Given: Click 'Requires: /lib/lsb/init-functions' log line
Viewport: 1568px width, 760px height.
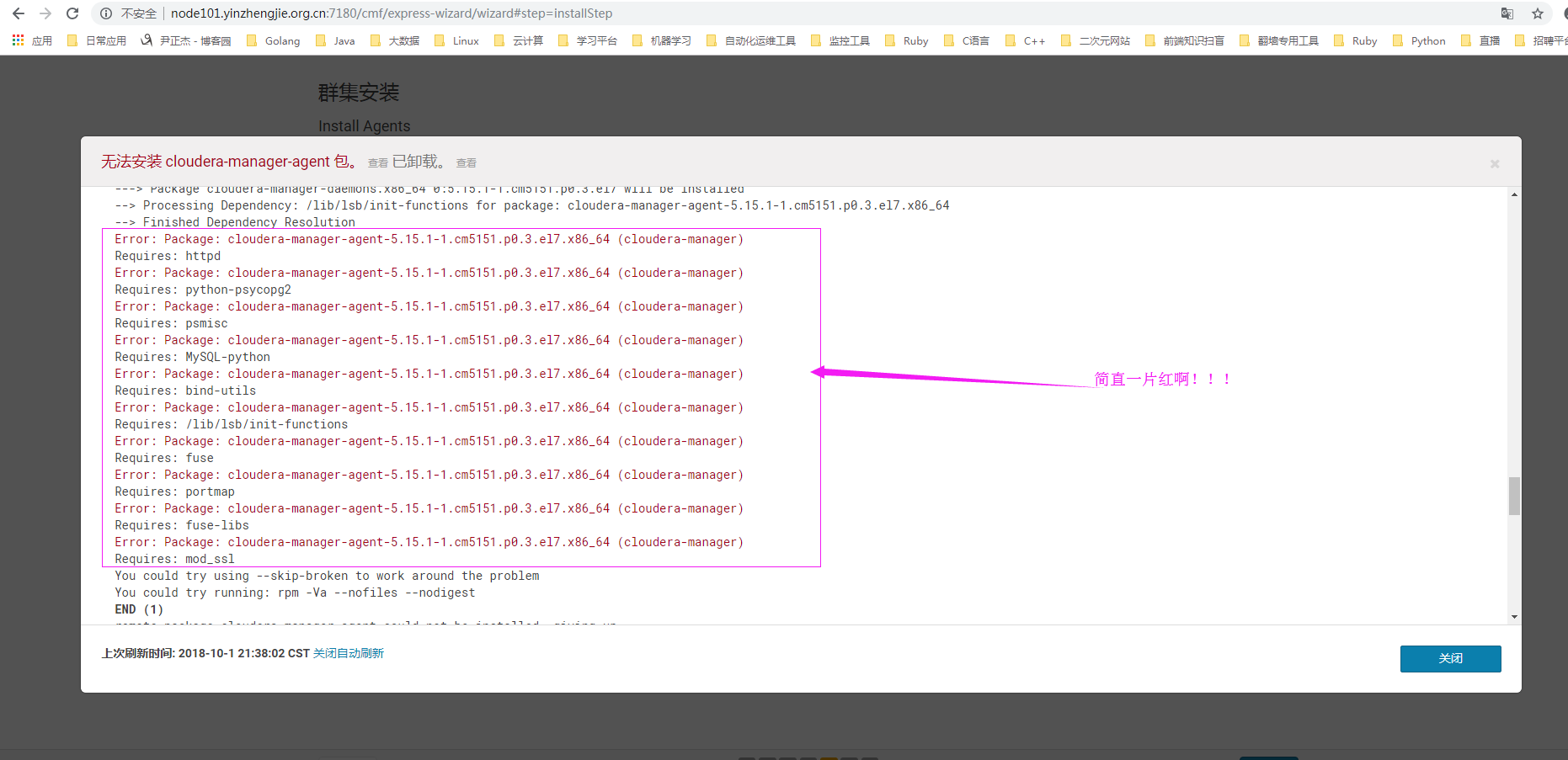Looking at the screenshot, I should tap(232, 424).
